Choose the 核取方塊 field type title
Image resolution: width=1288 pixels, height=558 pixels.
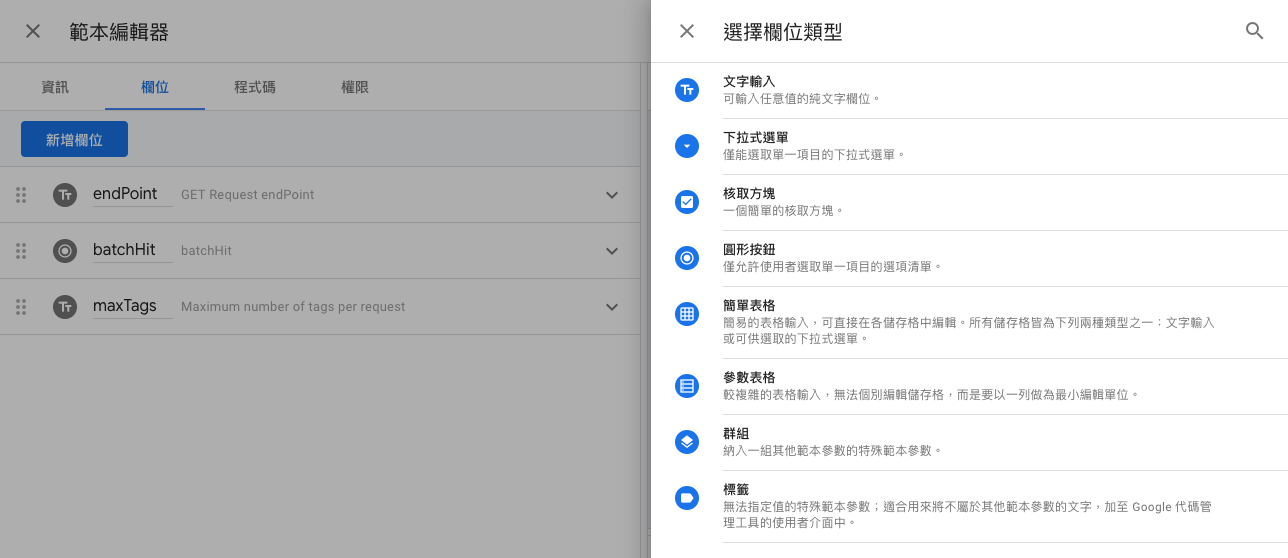pyautogui.click(x=749, y=193)
